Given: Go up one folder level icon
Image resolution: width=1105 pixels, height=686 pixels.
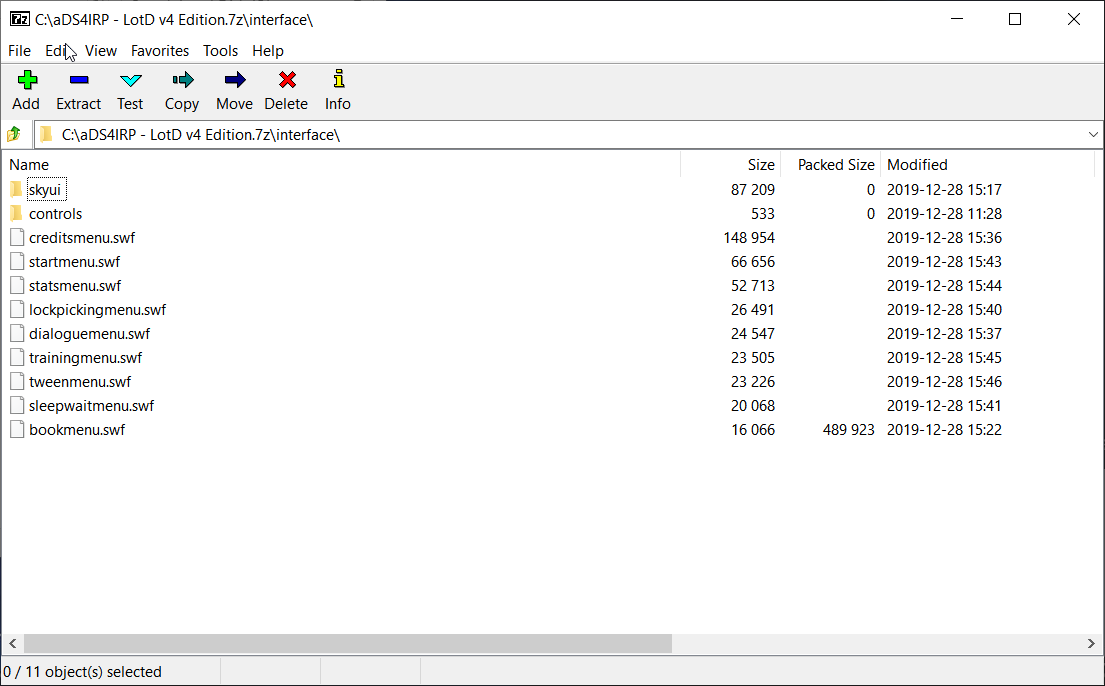Looking at the screenshot, I should pos(14,134).
